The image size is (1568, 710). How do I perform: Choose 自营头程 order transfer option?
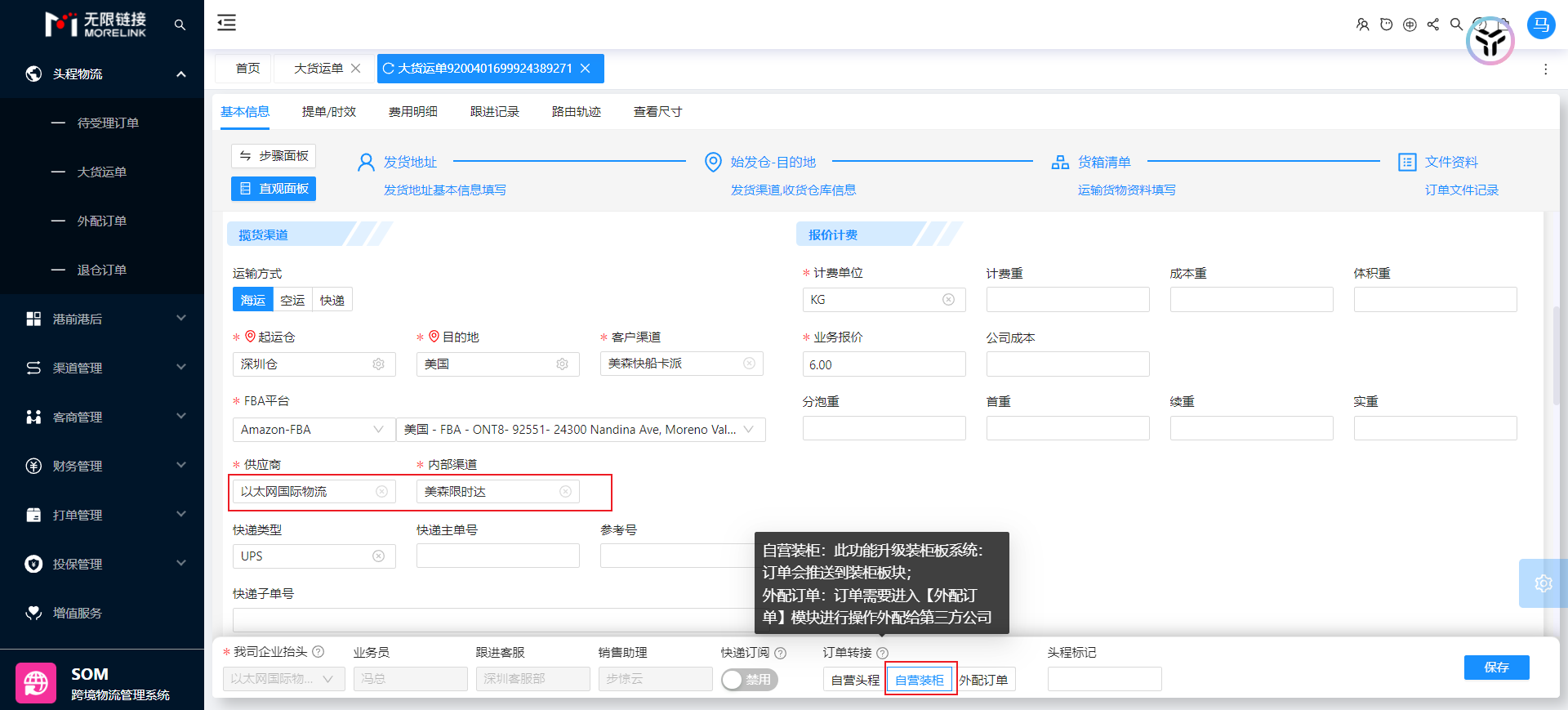[x=855, y=680]
